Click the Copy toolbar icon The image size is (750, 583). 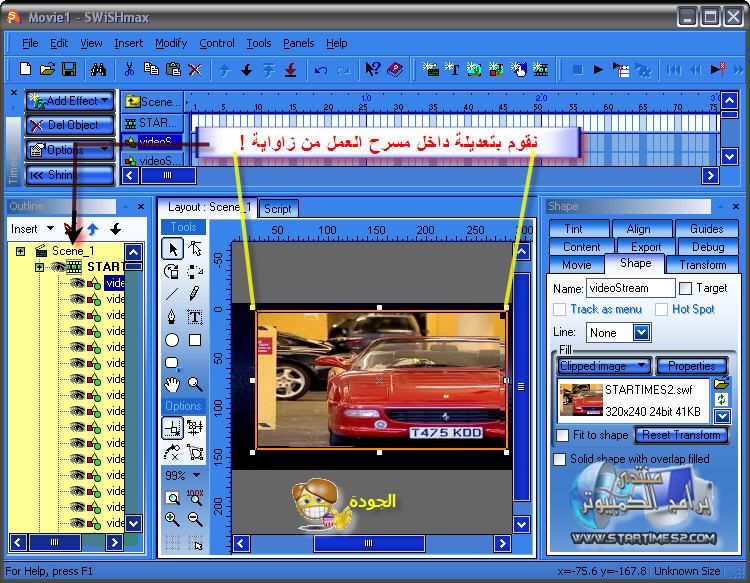point(151,70)
